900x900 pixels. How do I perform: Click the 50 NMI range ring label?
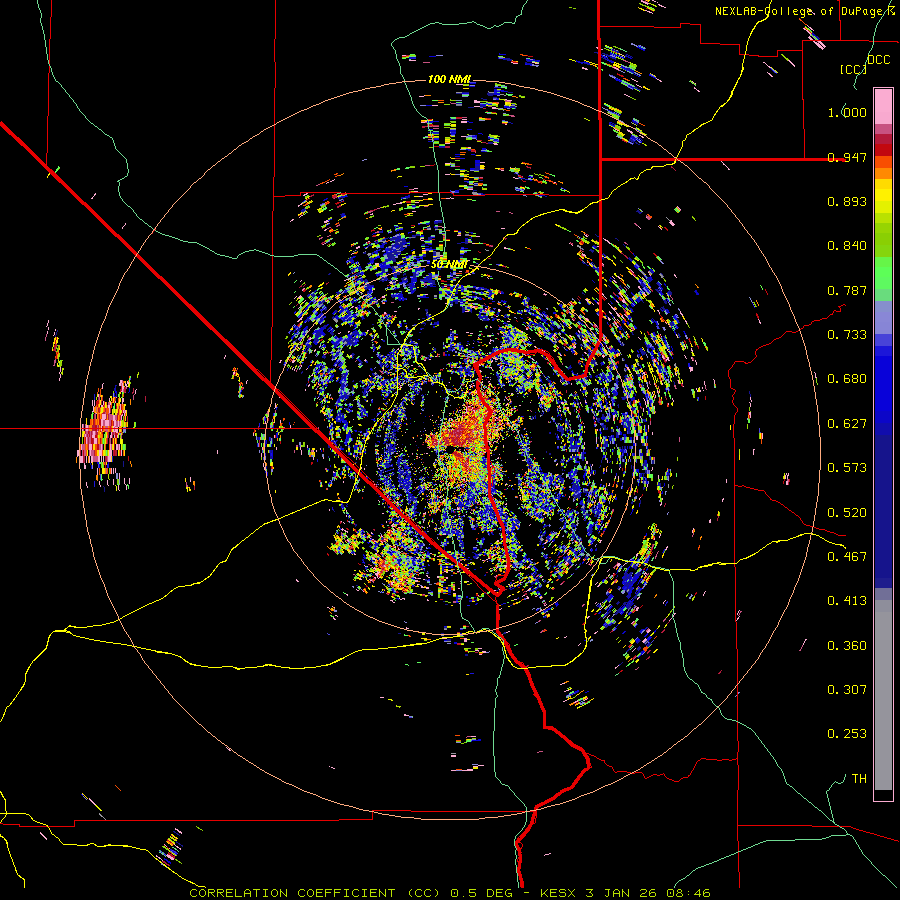(x=449, y=264)
